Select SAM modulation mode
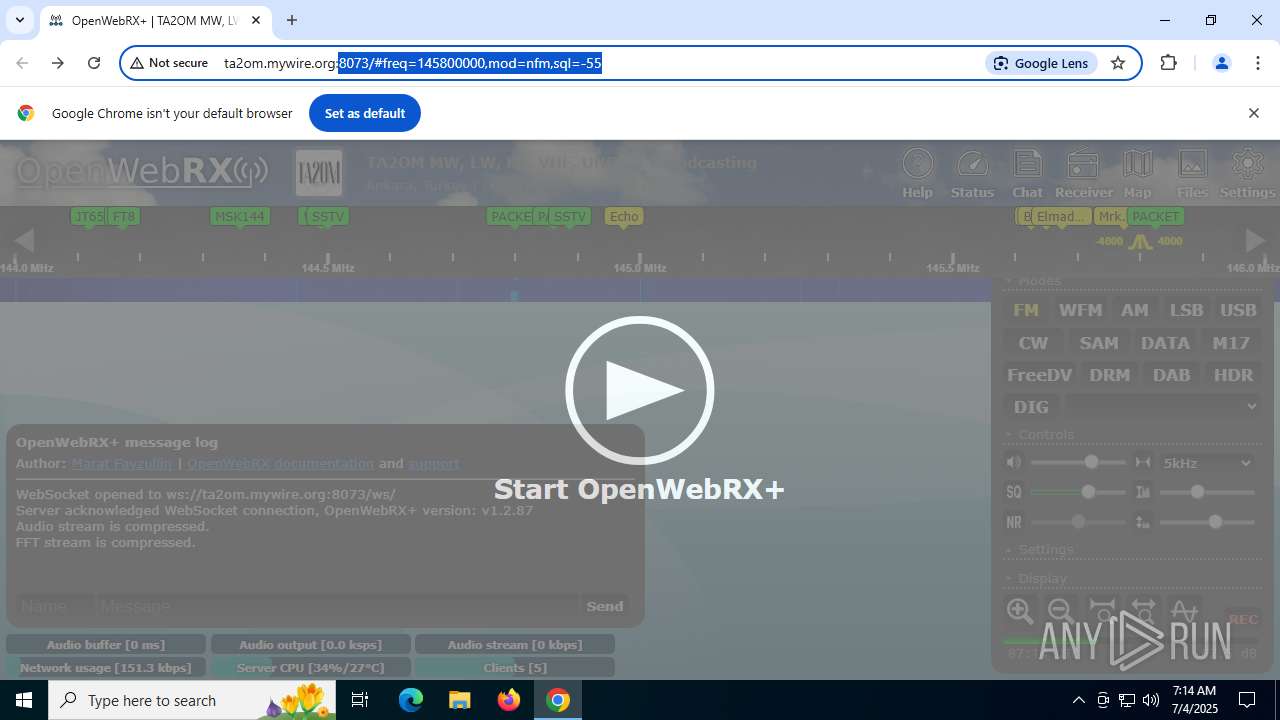 coord(1099,343)
